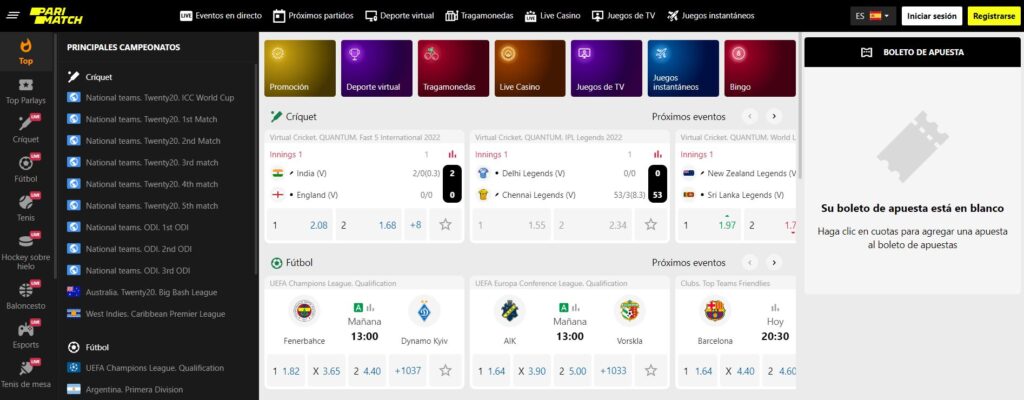Open the ES language dropdown
1024x400 pixels.
[872, 16]
